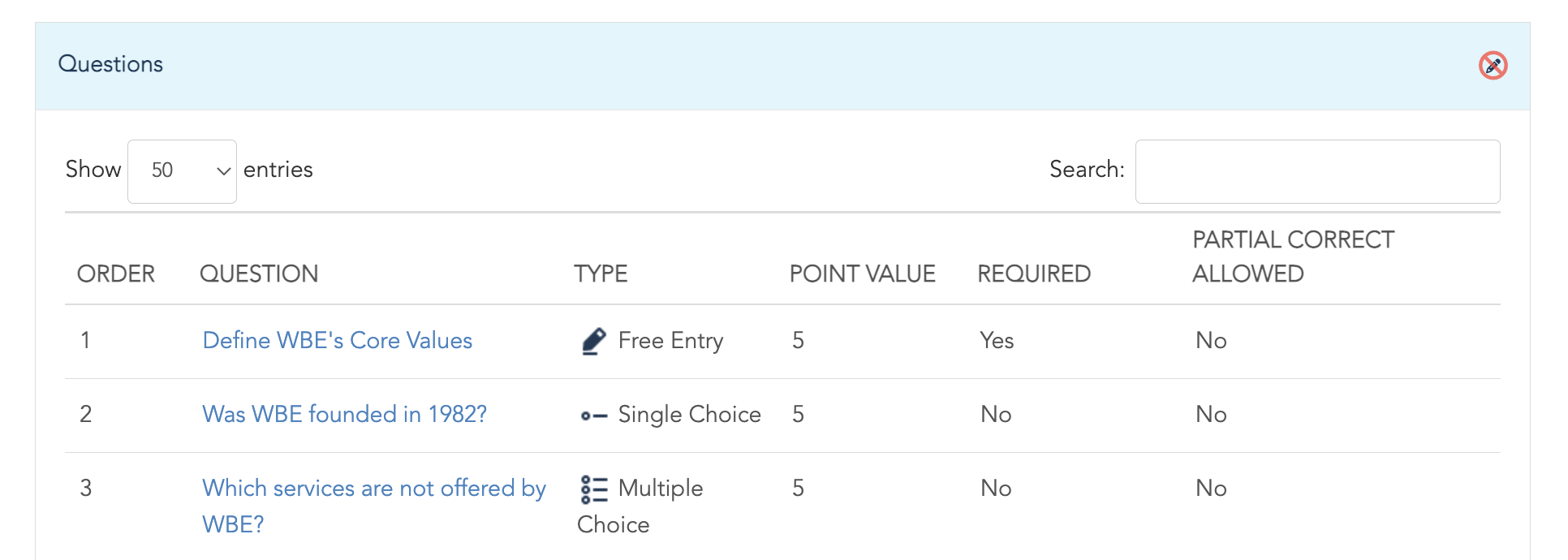The image size is (1568, 560).
Task: Click the Yes required value in row 1
Action: [x=997, y=340]
